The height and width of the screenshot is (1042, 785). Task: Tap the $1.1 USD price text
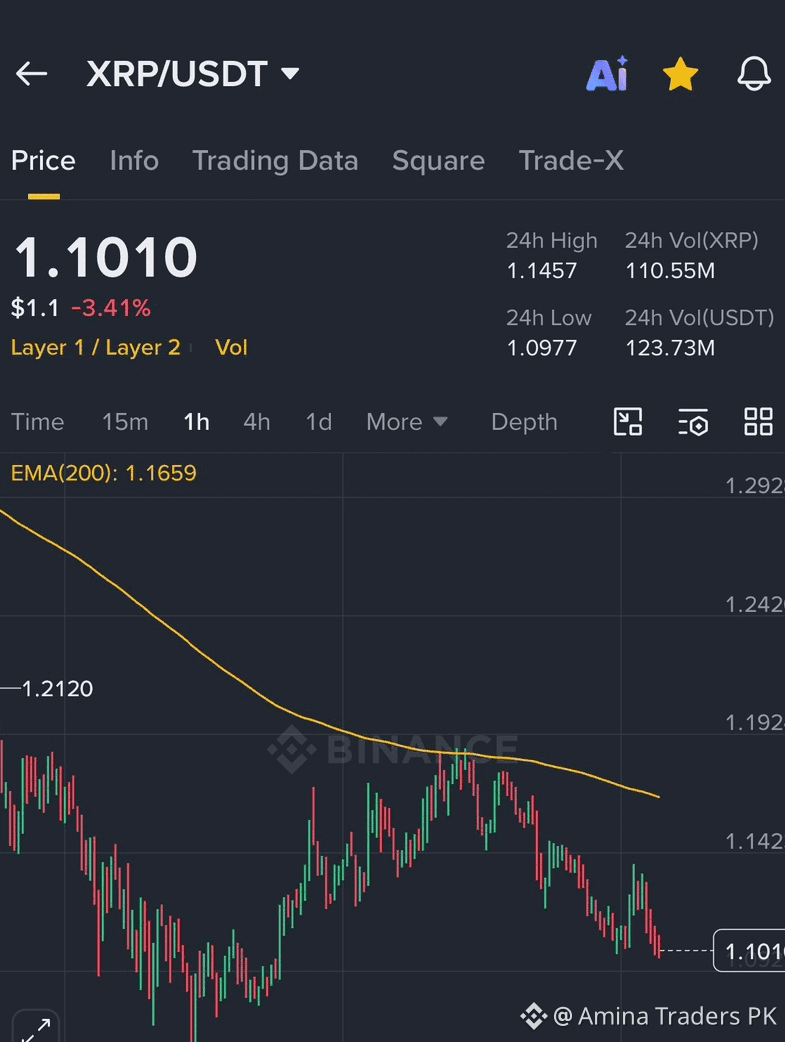35,308
